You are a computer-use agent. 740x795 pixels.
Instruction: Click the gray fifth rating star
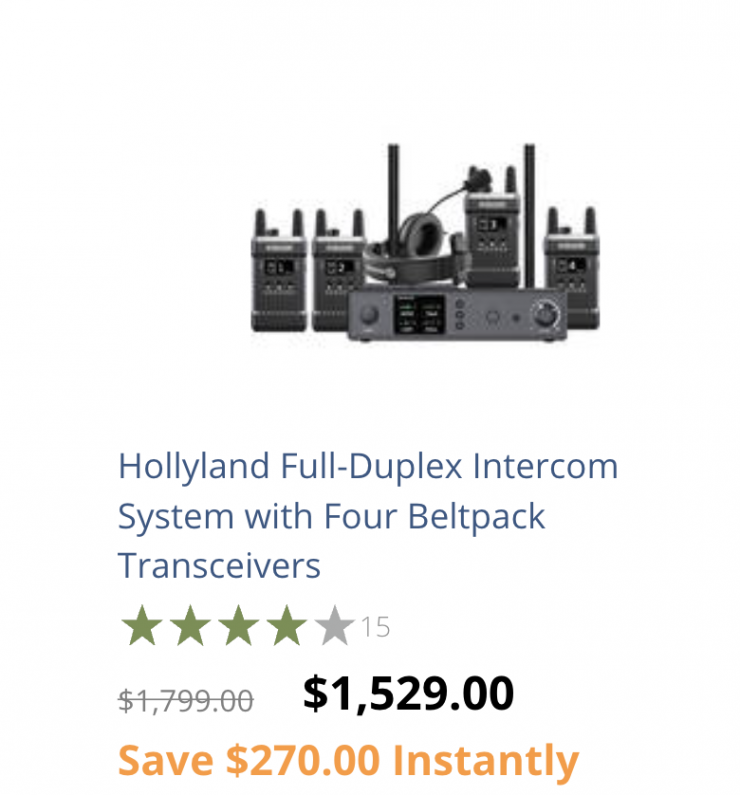pyautogui.click(x=335, y=627)
